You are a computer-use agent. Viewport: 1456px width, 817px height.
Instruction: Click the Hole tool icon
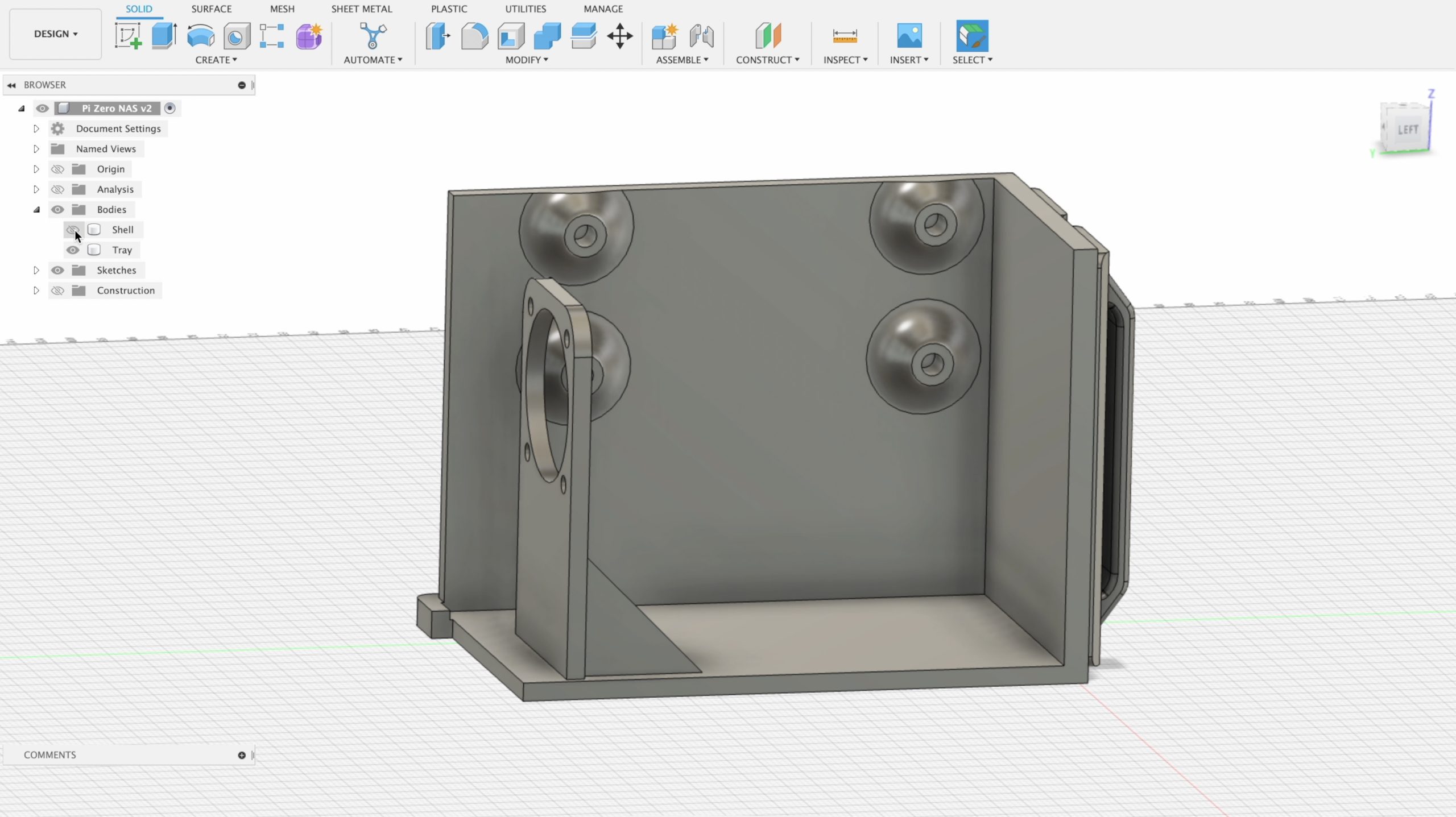(x=237, y=36)
